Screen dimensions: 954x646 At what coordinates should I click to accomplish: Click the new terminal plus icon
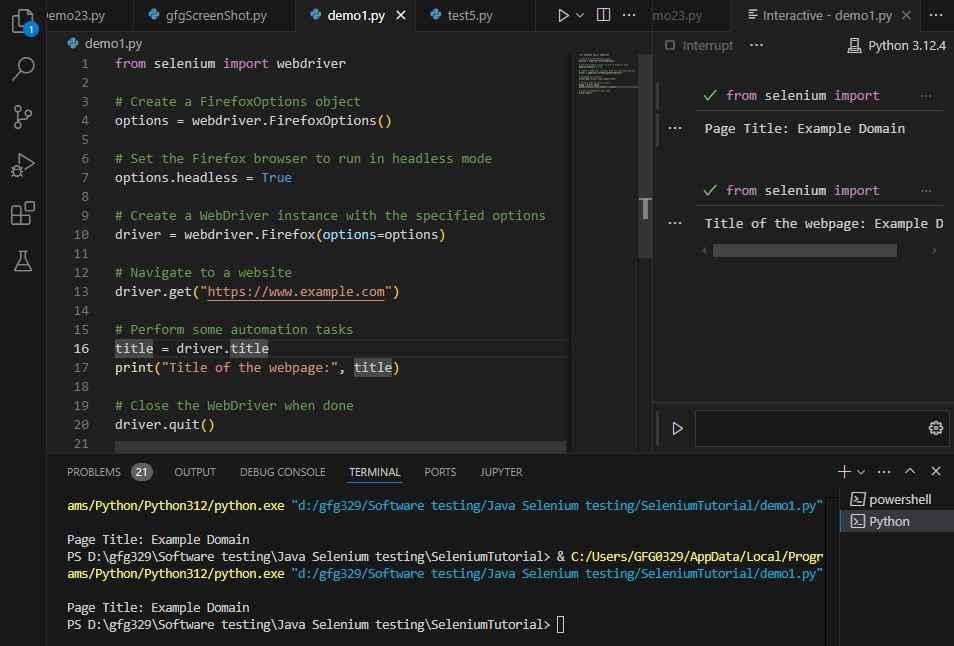tap(844, 471)
